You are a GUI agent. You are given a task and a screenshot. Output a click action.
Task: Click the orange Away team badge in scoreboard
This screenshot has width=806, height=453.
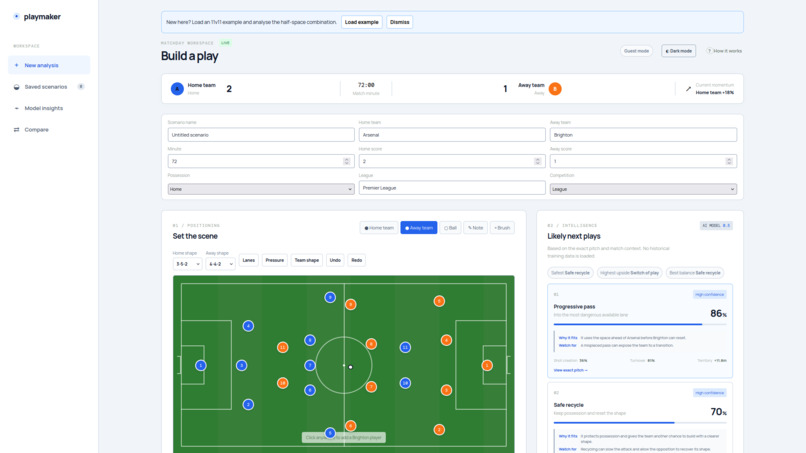pos(555,89)
